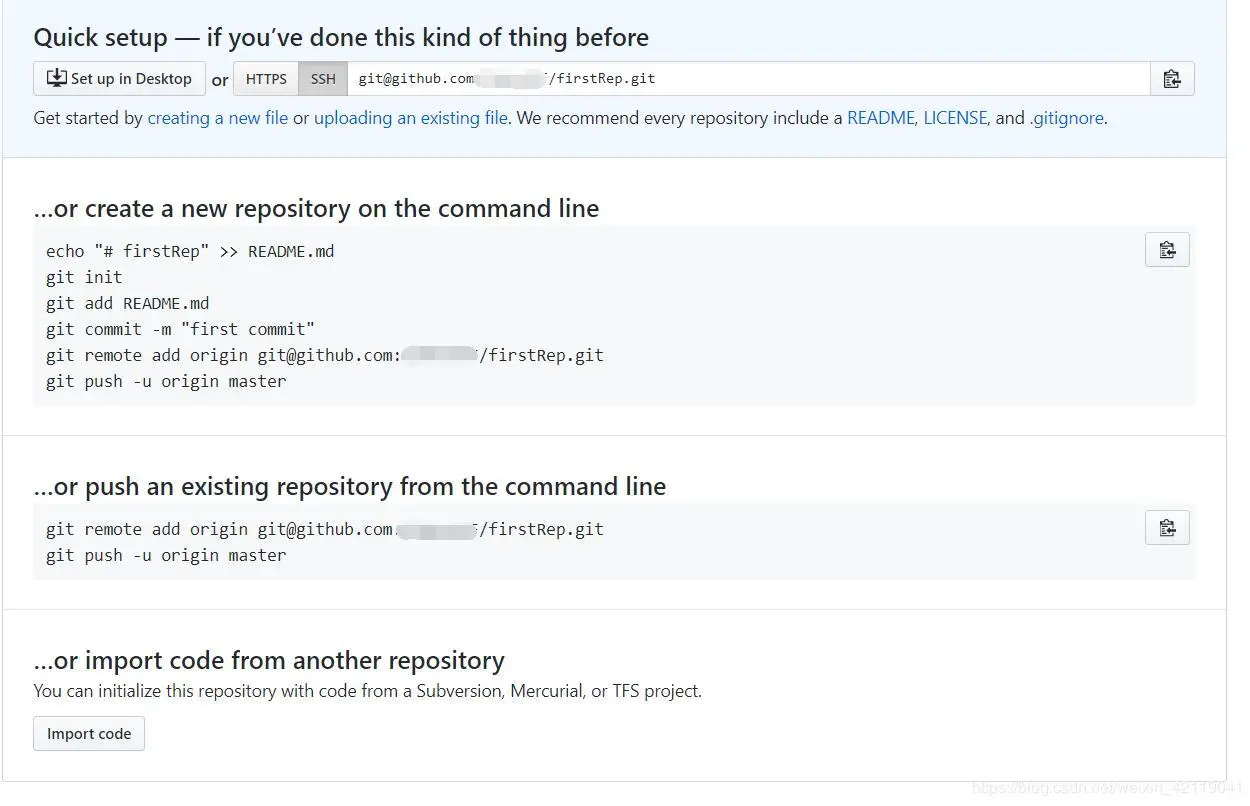Click the "import code from another repository" heading
1250x806 pixels.
pyautogui.click(x=269, y=661)
